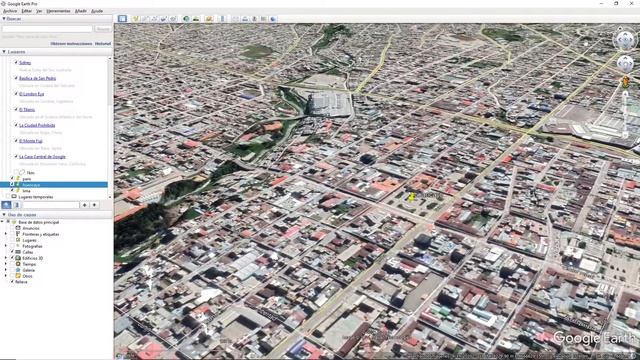
Task: Expand the Tiempo layer
Action: click(x=6, y=264)
